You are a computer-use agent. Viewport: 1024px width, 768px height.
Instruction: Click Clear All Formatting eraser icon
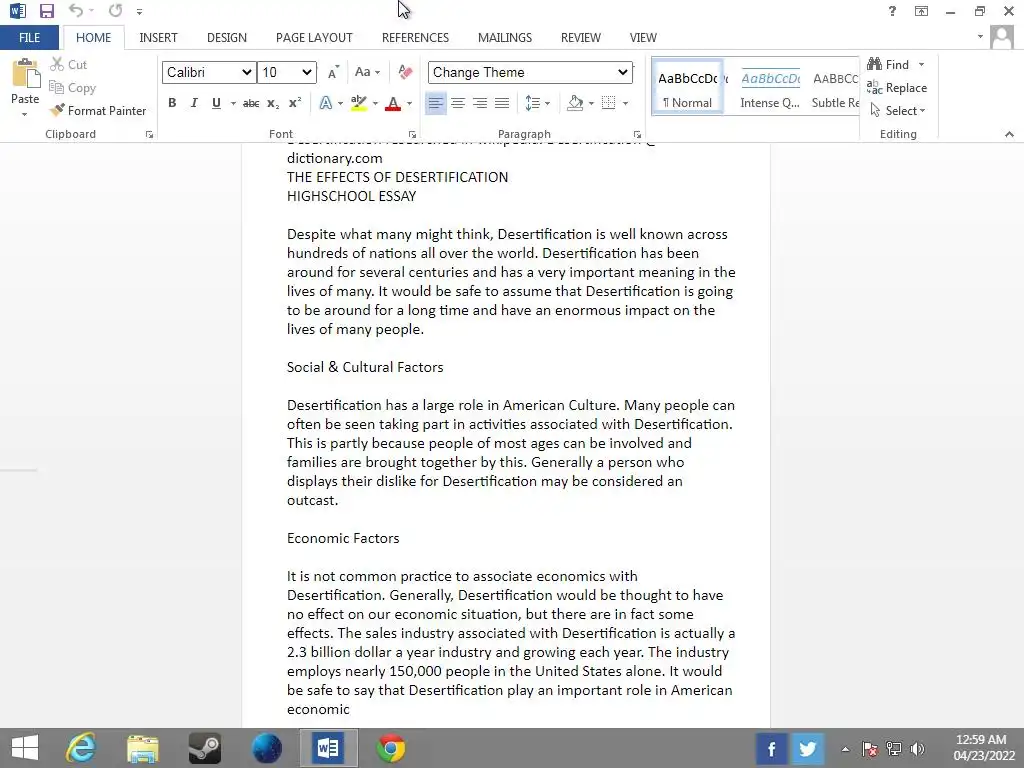[x=405, y=72]
